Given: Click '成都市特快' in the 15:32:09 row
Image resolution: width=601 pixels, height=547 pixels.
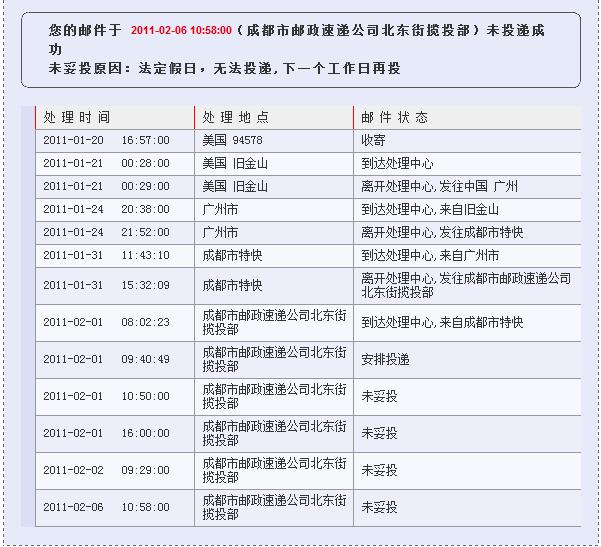Looking at the screenshot, I should click(232, 286).
